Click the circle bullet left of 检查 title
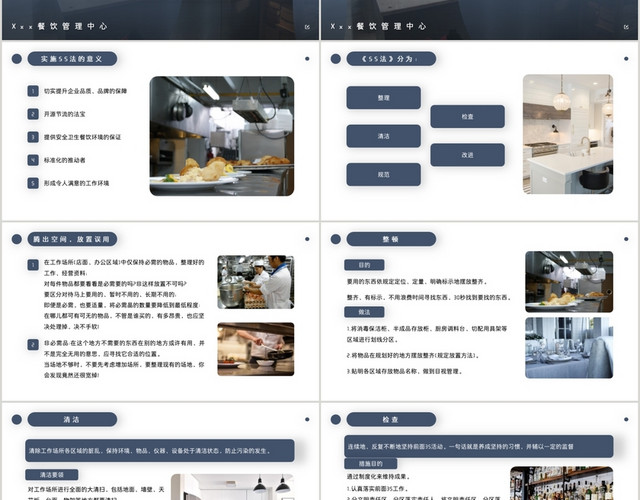640x500 pixels. click(336, 419)
